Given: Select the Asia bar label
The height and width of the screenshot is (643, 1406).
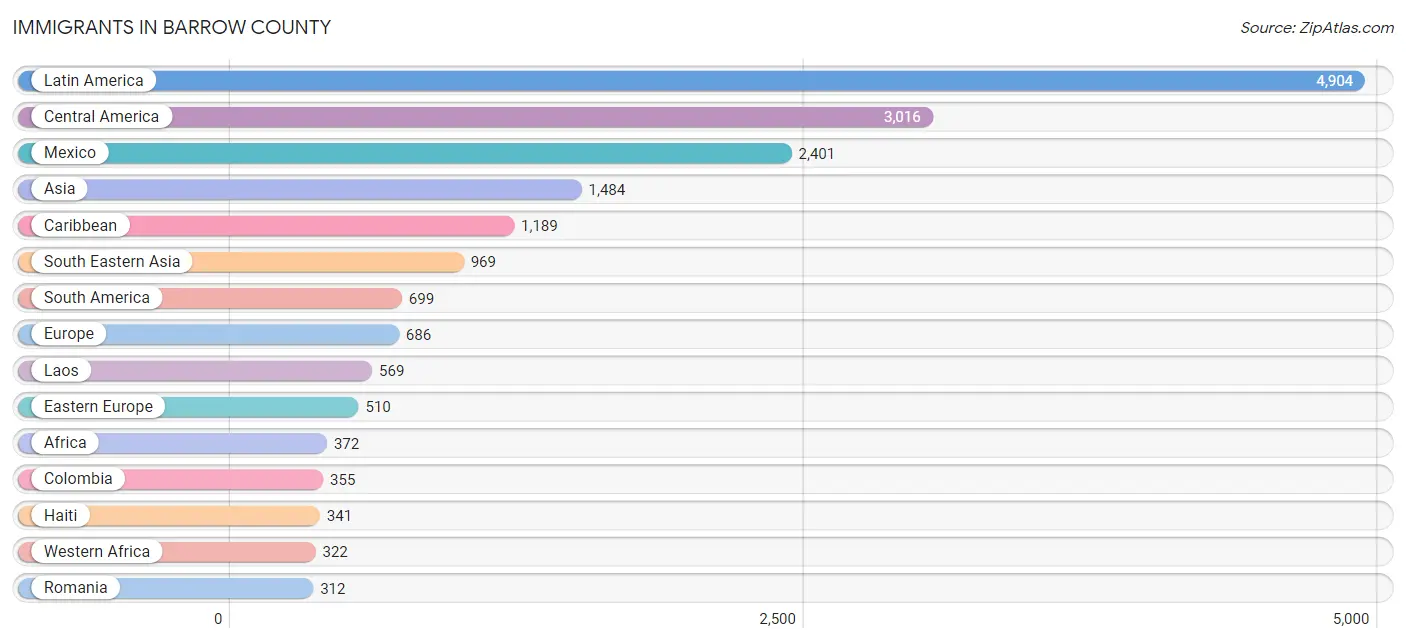Looking at the screenshot, I should pyautogui.click(x=59, y=189).
